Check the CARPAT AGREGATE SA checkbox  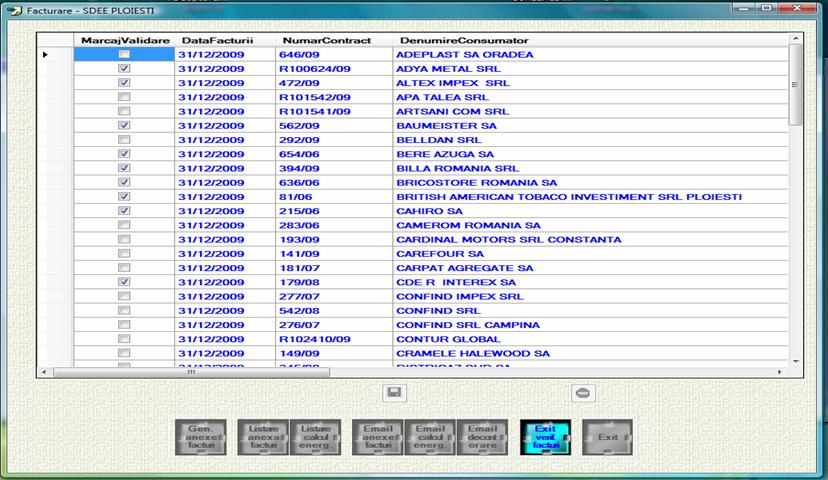[124, 268]
